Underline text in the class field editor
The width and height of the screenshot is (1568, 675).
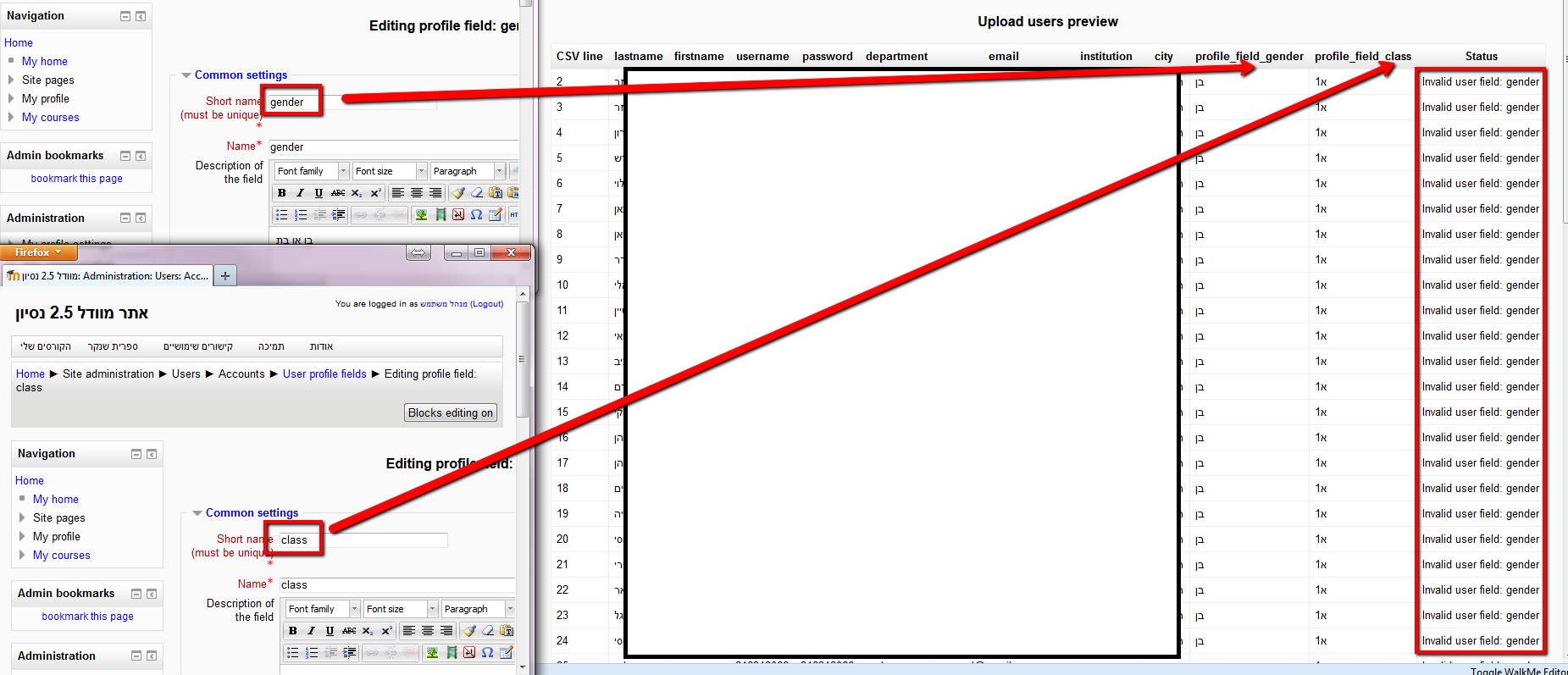click(330, 631)
